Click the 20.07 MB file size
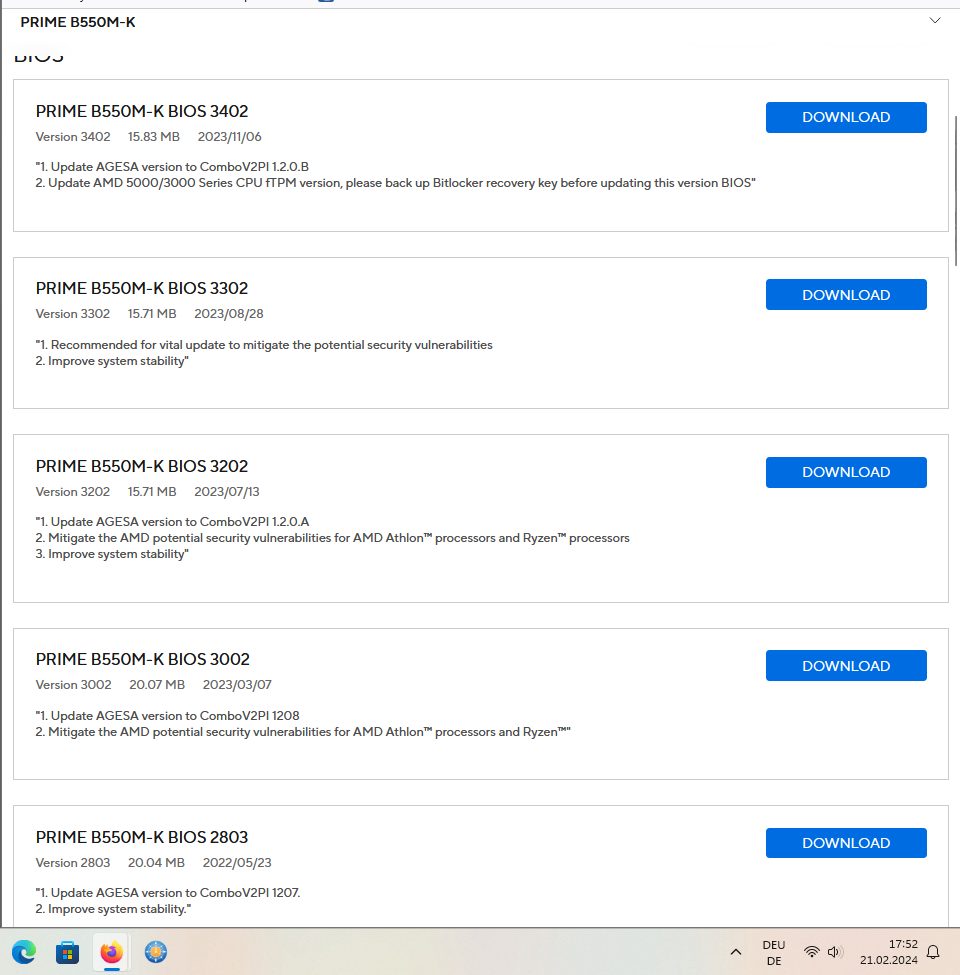The image size is (960, 975). 157,685
